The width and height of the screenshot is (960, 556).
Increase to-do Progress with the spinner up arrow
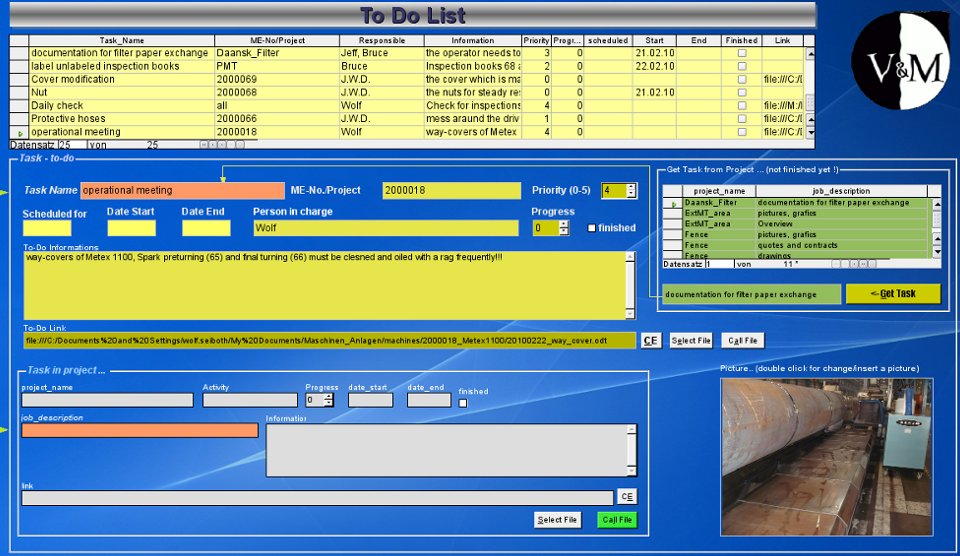tap(564, 224)
